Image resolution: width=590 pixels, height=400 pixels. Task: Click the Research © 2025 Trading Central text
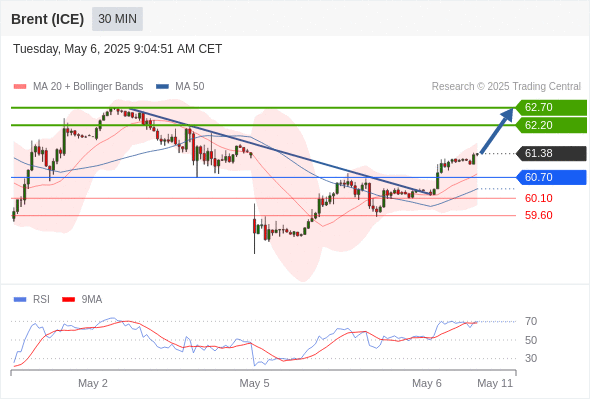506,87
